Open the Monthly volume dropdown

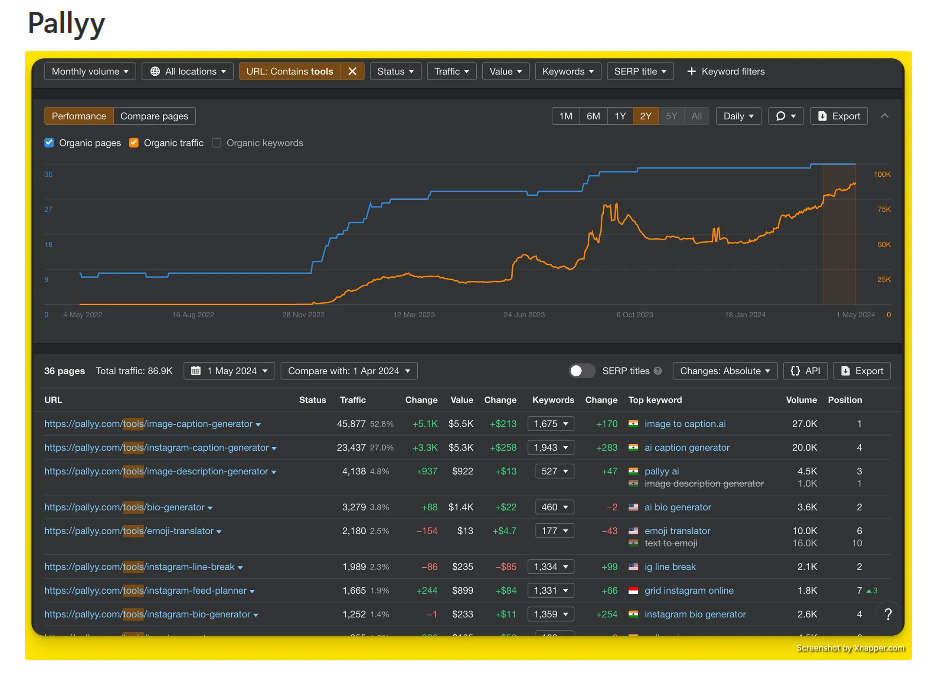[89, 72]
